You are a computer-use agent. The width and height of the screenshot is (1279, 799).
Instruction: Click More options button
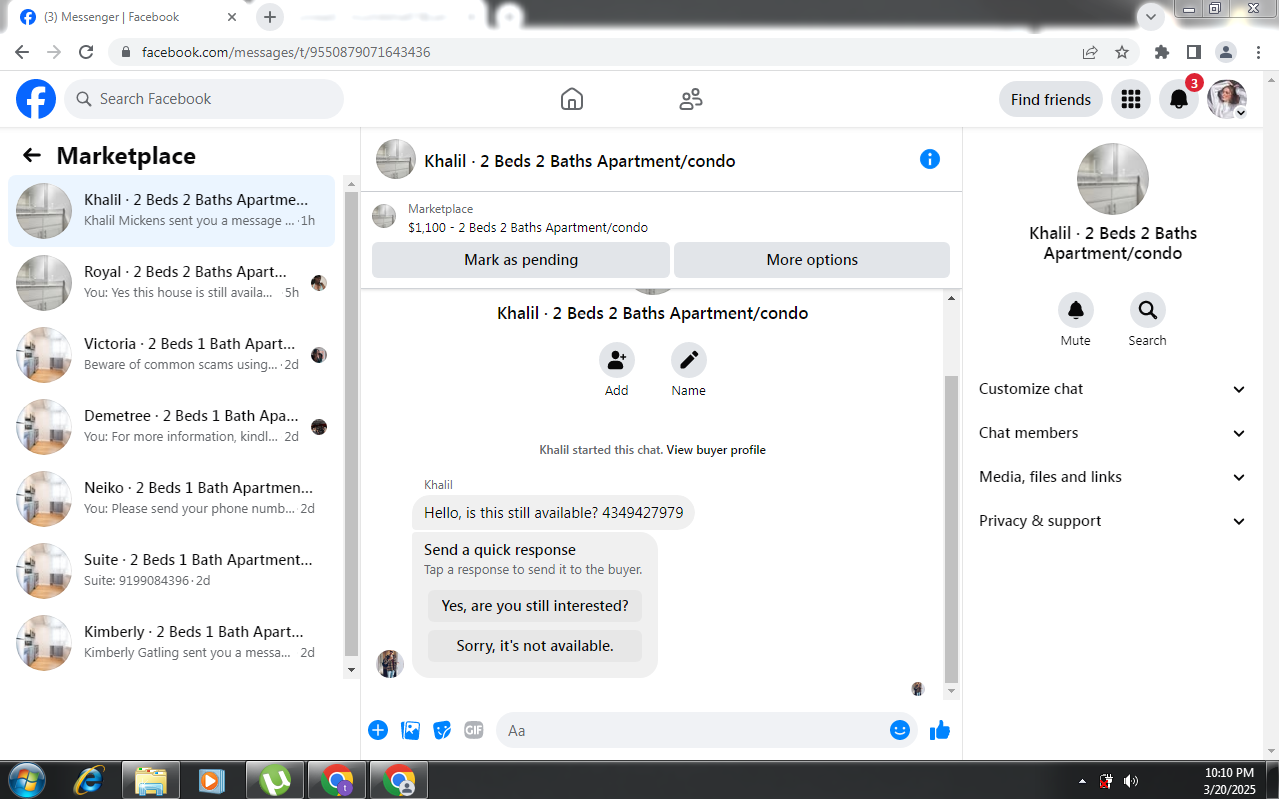812,260
